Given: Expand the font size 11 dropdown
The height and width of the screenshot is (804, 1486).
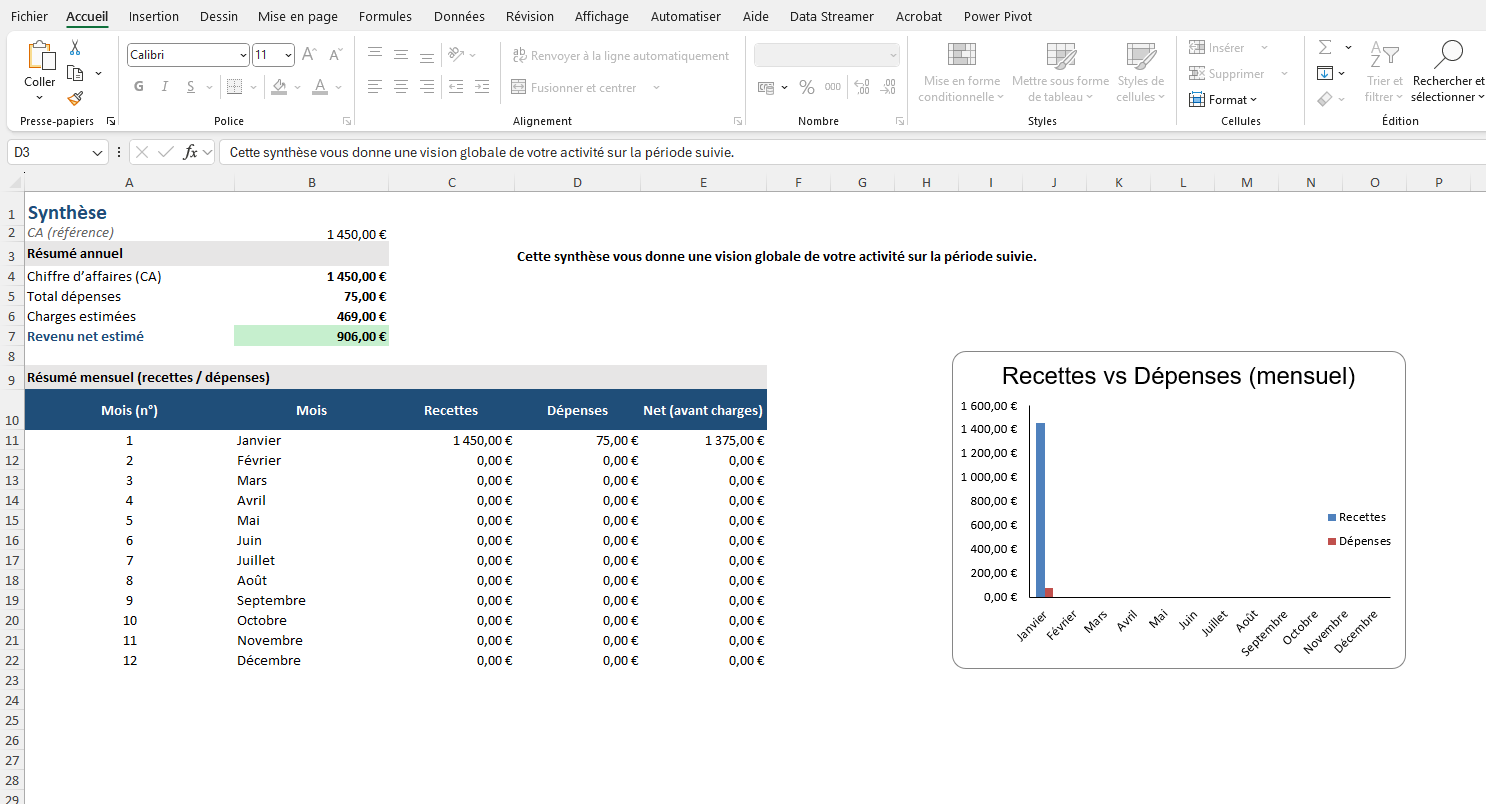Looking at the screenshot, I should coord(289,56).
